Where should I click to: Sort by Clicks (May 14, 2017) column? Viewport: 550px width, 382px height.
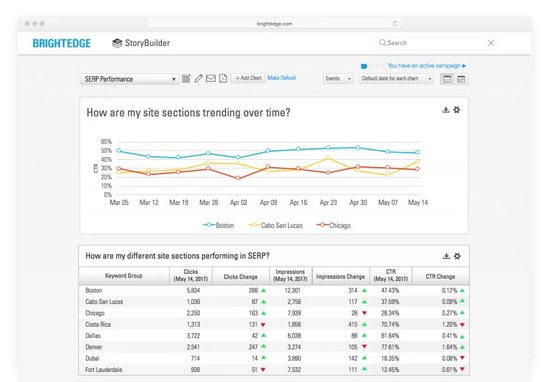(x=191, y=276)
